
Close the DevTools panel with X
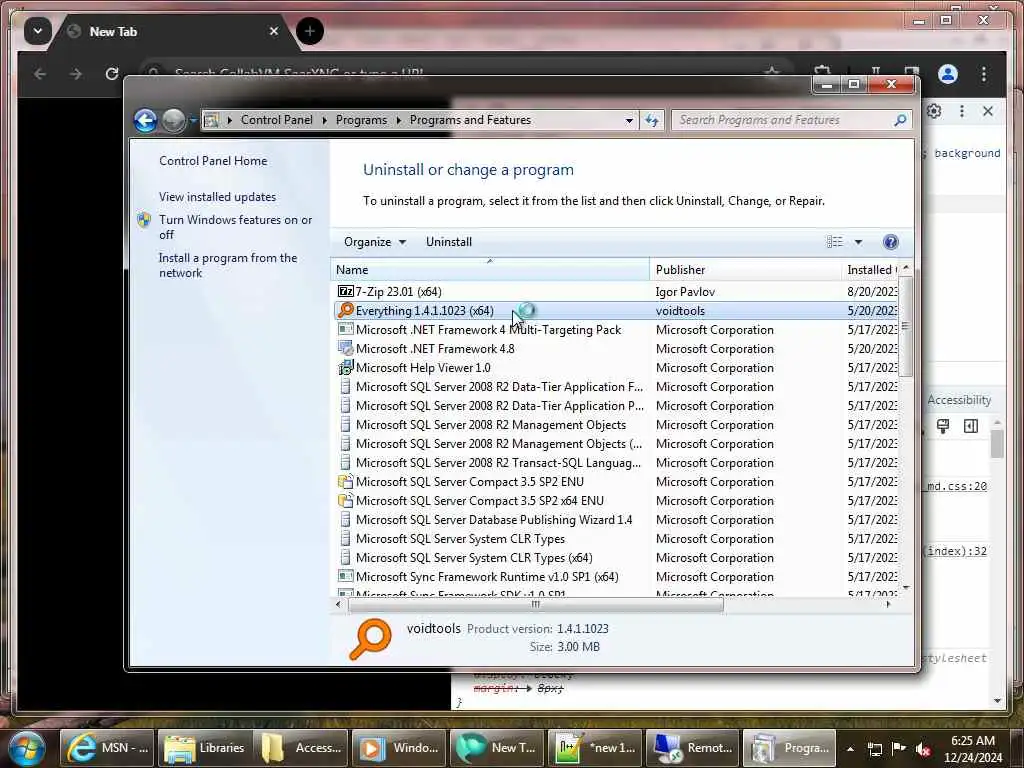(x=988, y=111)
